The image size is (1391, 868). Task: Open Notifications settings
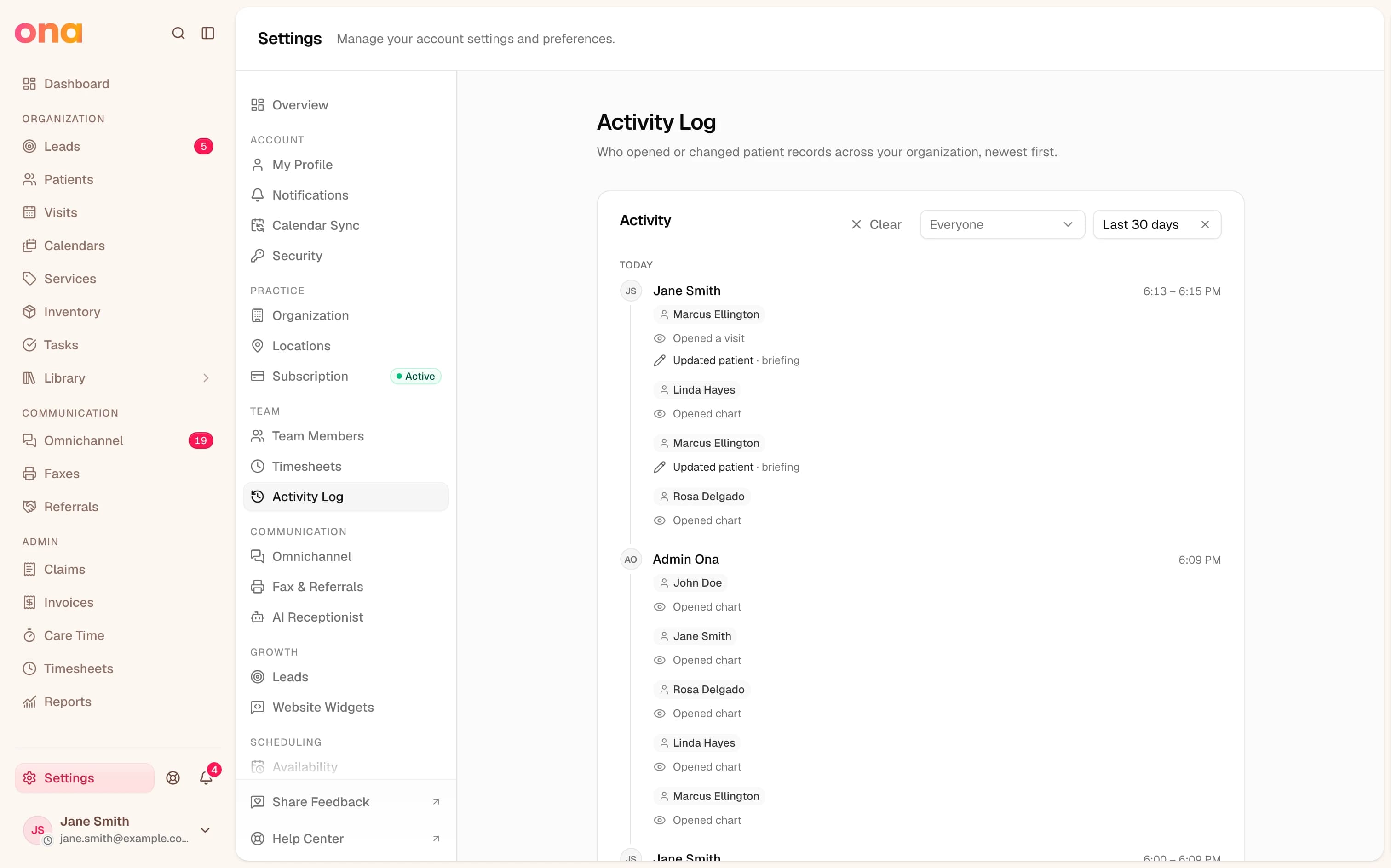pos(346,195)
